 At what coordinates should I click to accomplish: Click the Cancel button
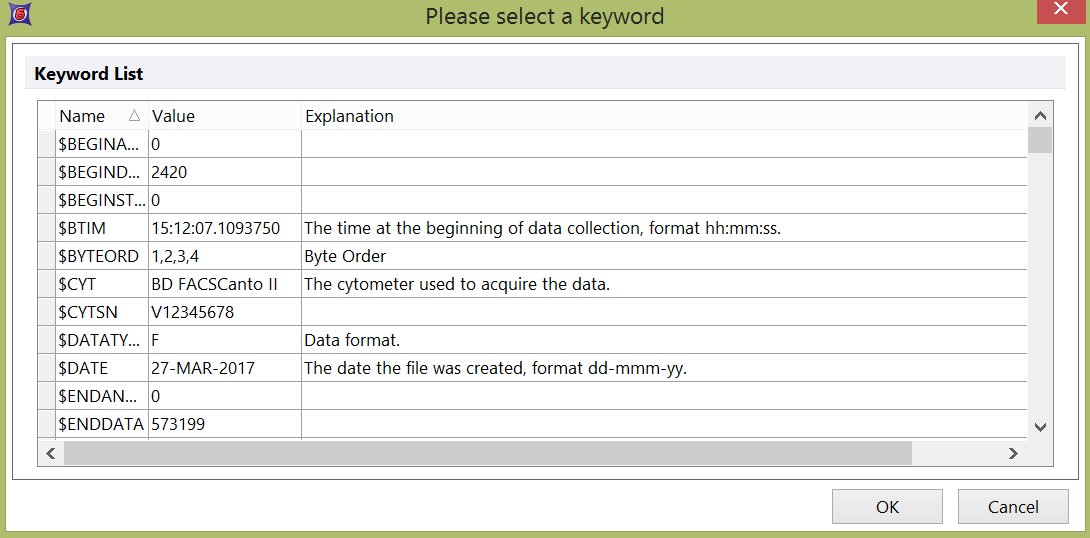tap(1012, 506)
